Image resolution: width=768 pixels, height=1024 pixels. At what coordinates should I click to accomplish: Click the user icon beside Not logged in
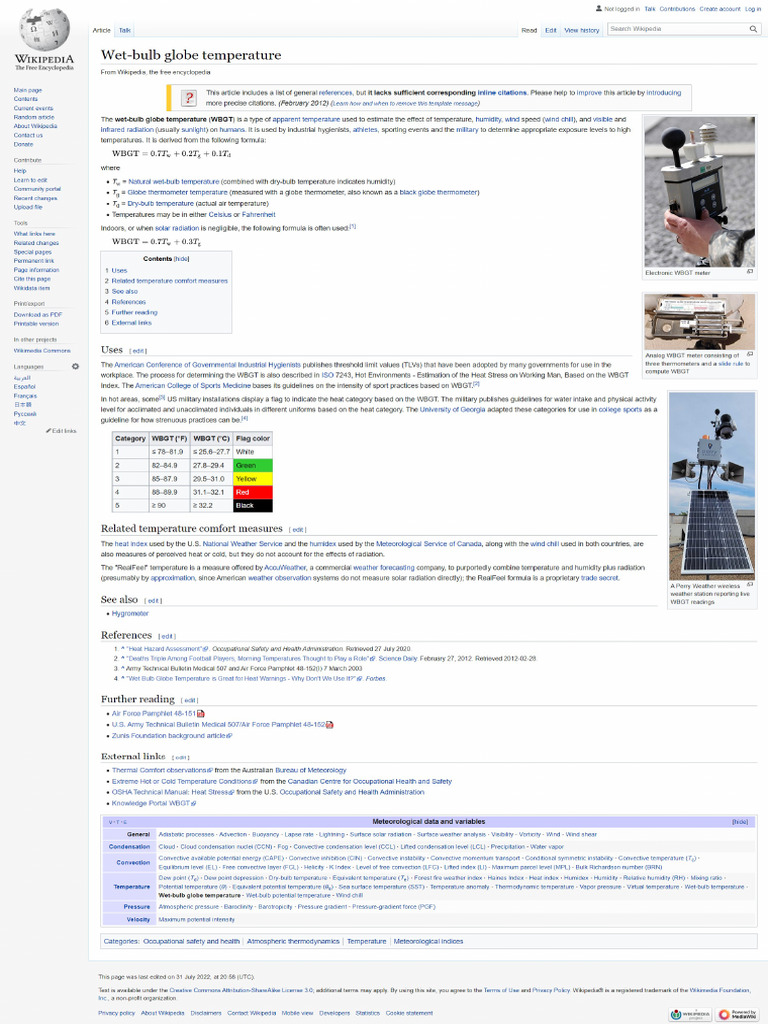599,8
